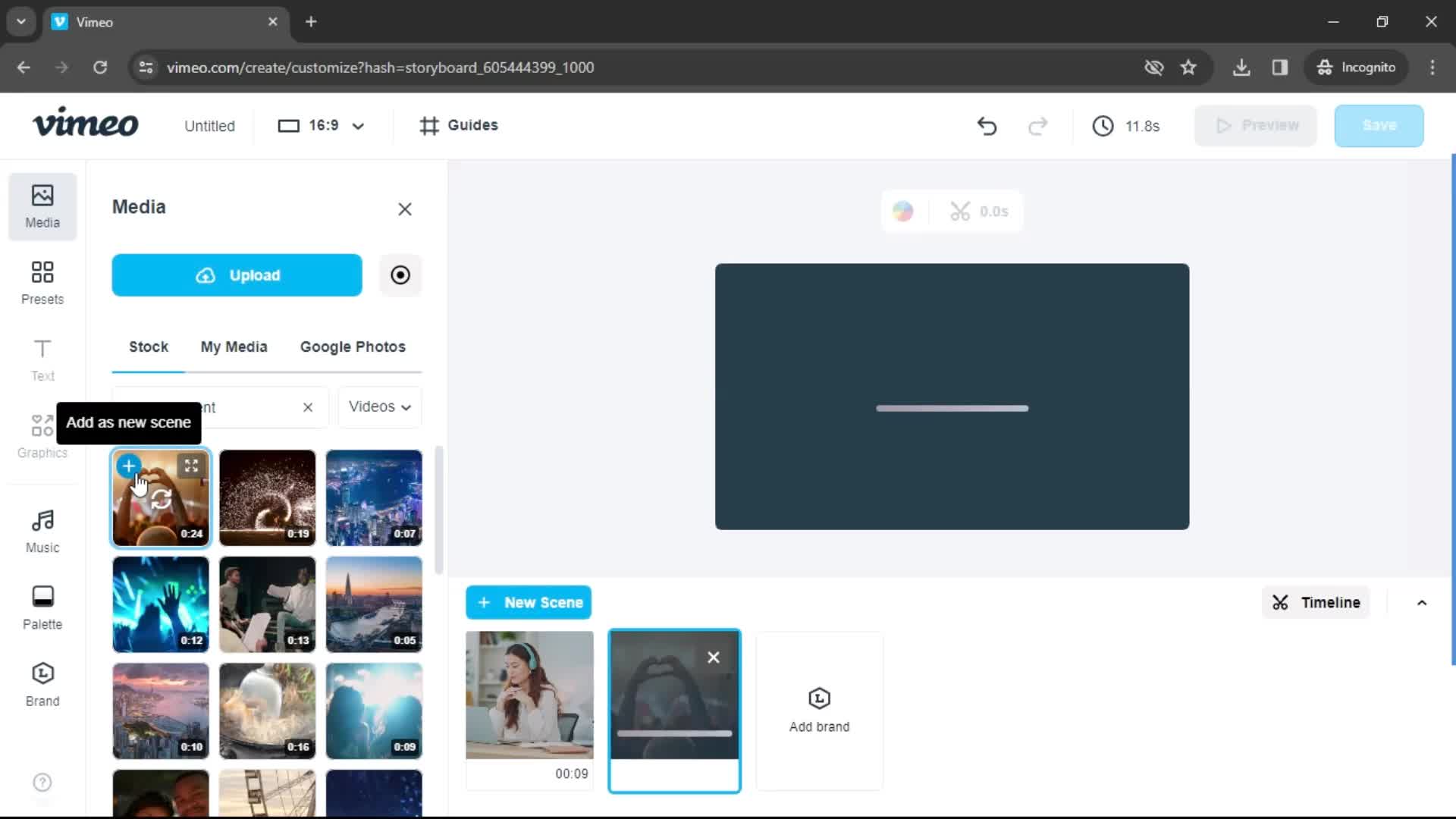Select the smoking glass dome 0:16 clip

268,711
